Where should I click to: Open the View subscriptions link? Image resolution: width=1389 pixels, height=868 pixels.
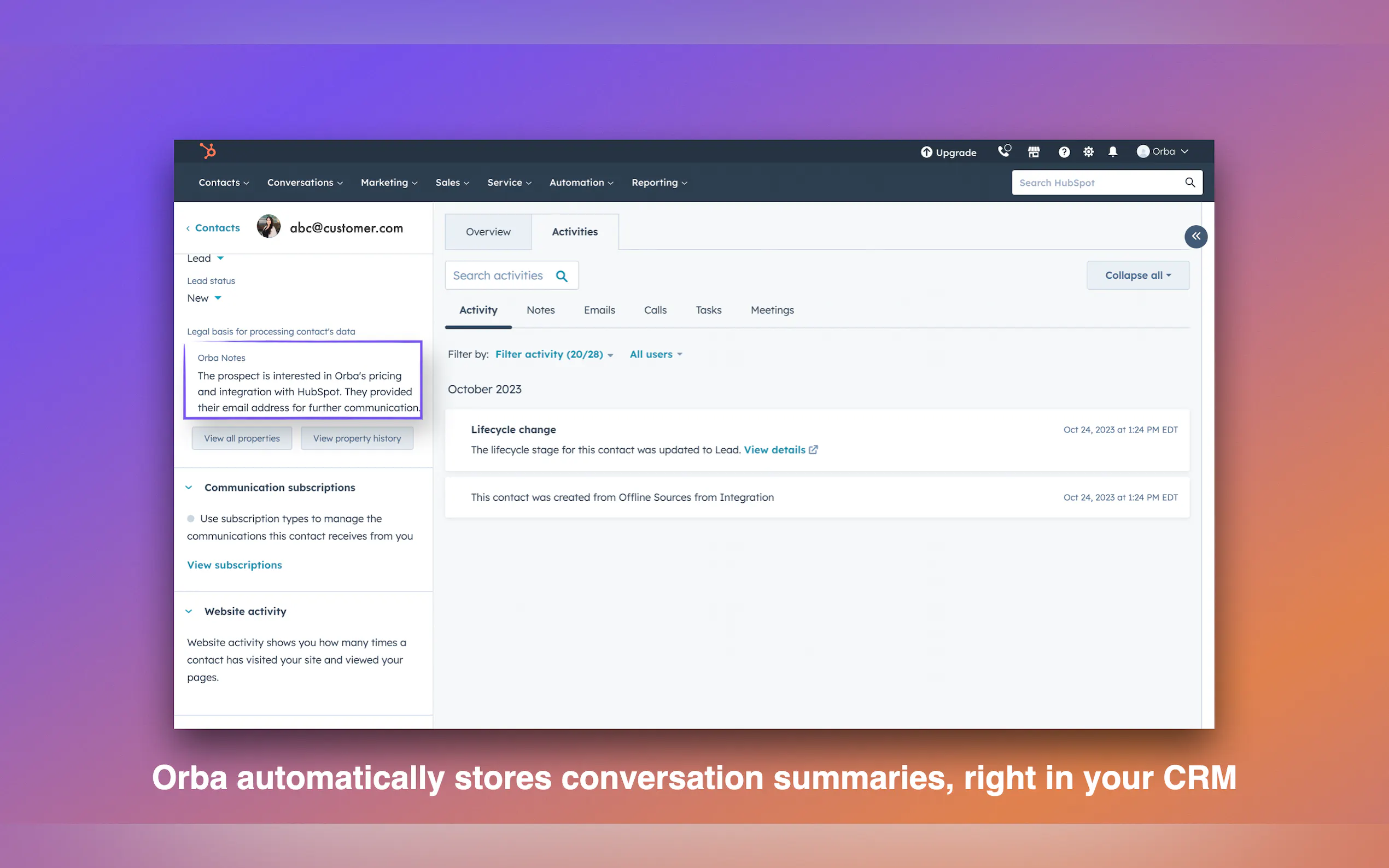tap(234, 565)
